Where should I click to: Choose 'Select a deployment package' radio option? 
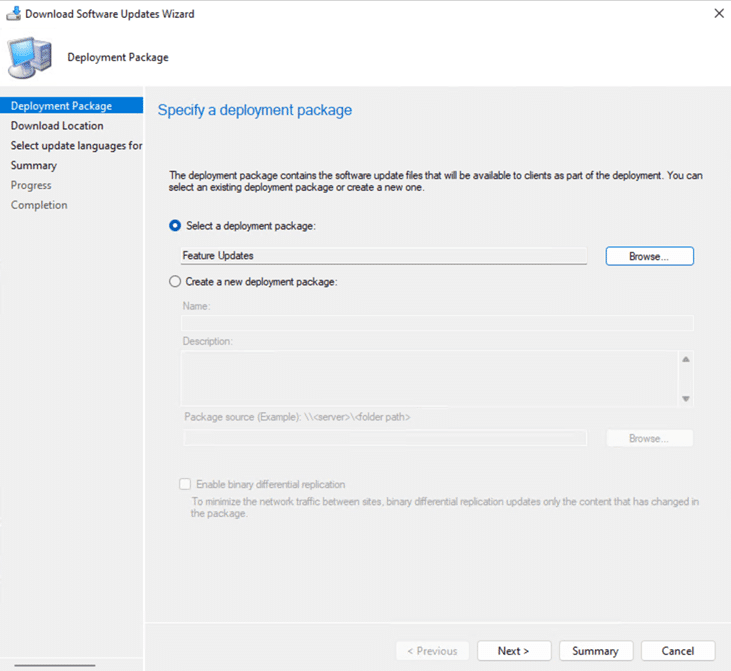coord(175,226)
